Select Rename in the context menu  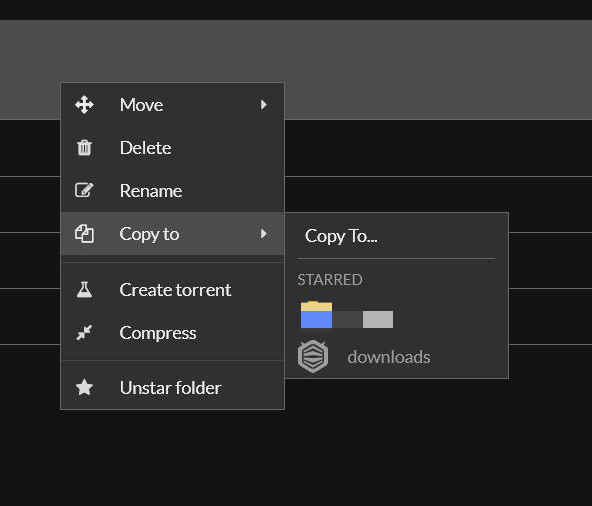coord(173,191)
